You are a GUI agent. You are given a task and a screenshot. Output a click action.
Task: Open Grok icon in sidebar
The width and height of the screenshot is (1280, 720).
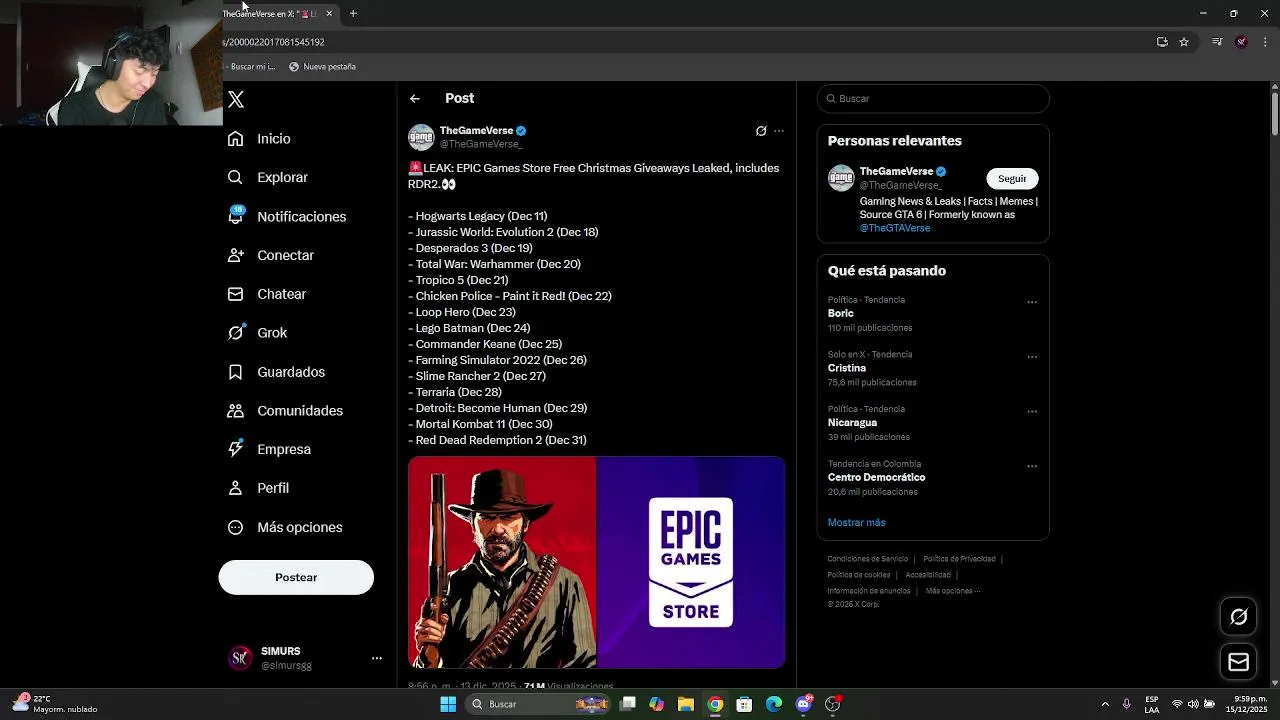[235, 333]
